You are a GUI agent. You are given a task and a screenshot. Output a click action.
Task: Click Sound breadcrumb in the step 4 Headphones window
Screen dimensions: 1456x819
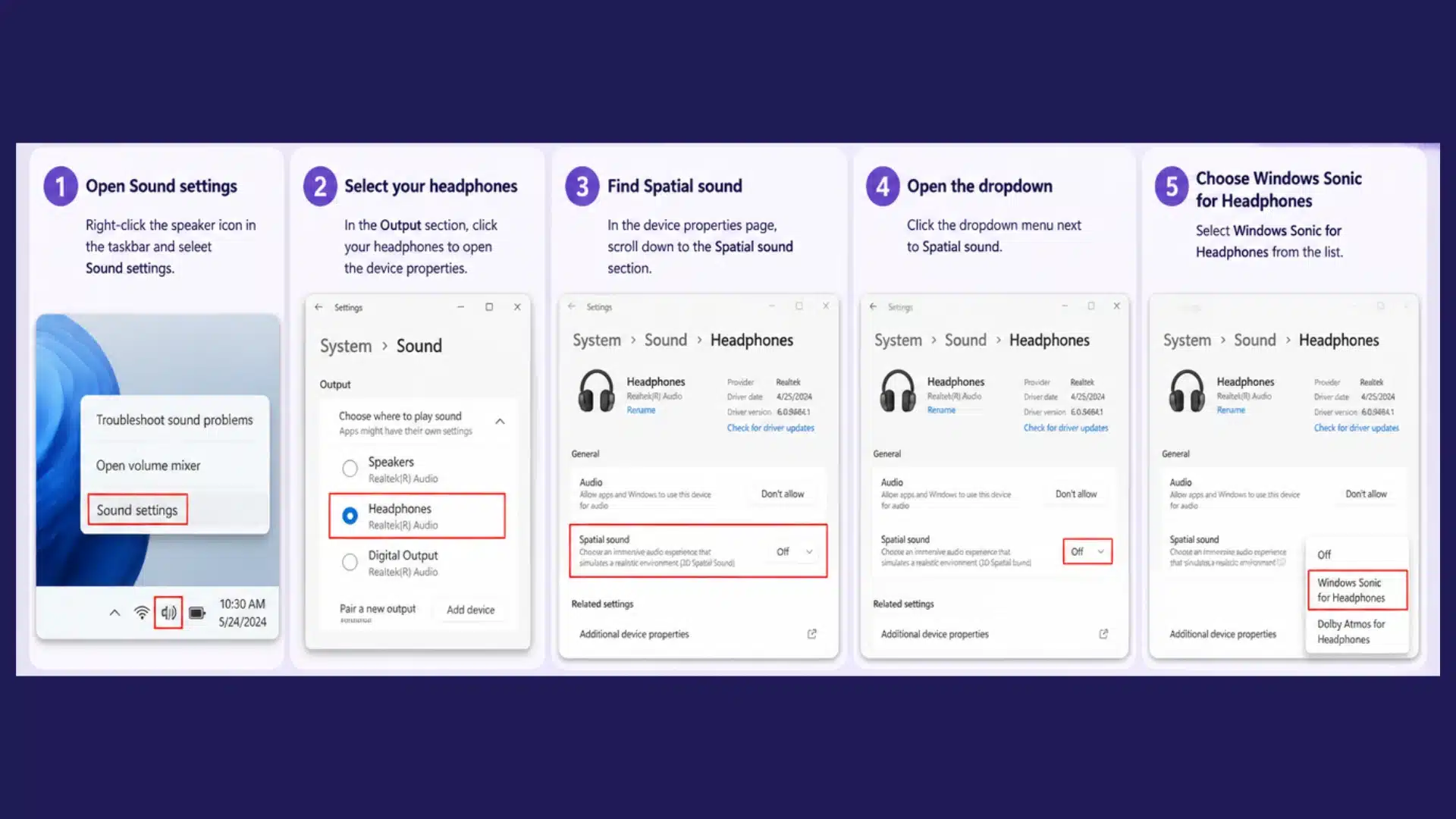[x=965, y=340]
